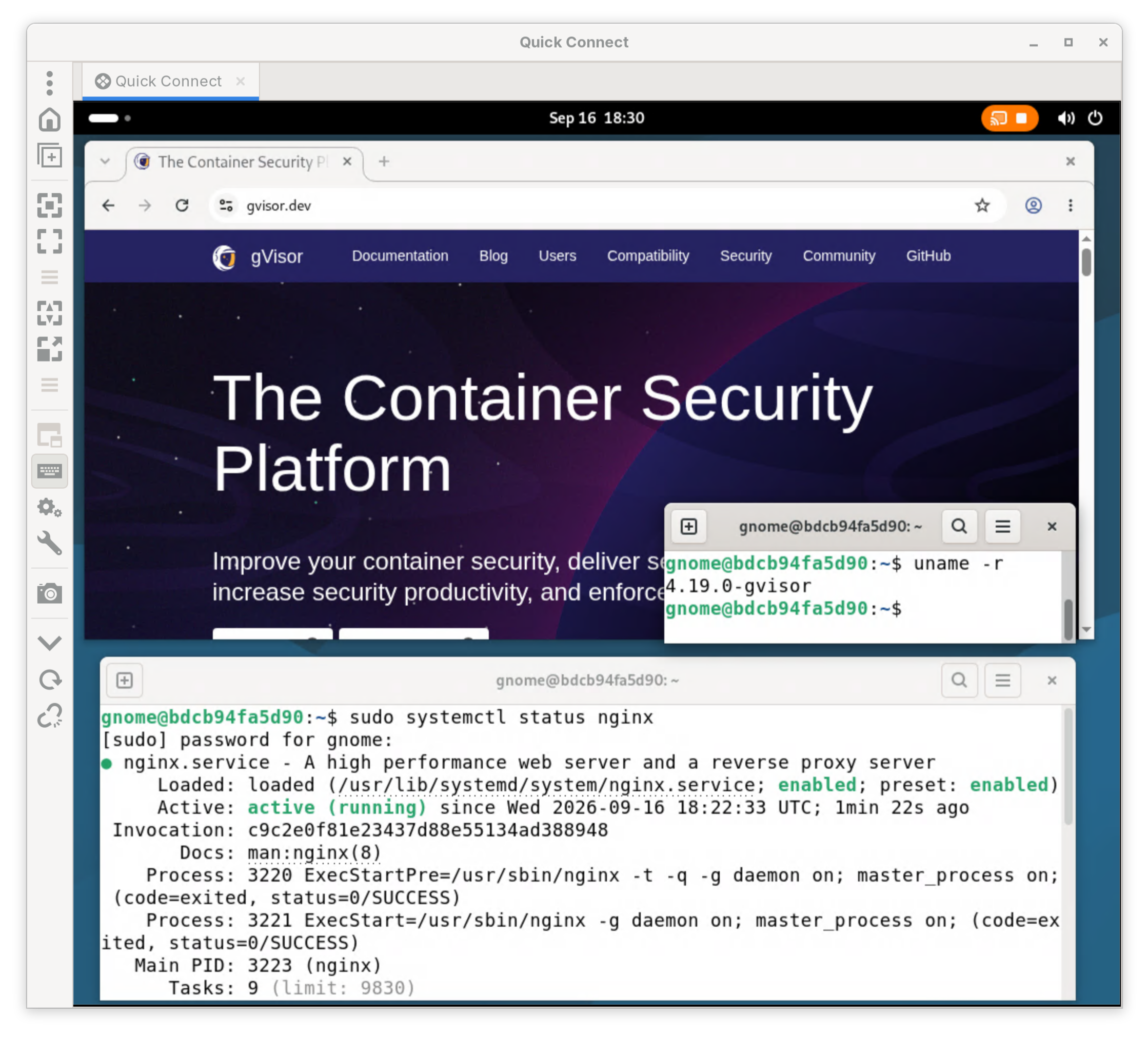
Task: Open search in the small uname terminal
Action: [959, 526]
